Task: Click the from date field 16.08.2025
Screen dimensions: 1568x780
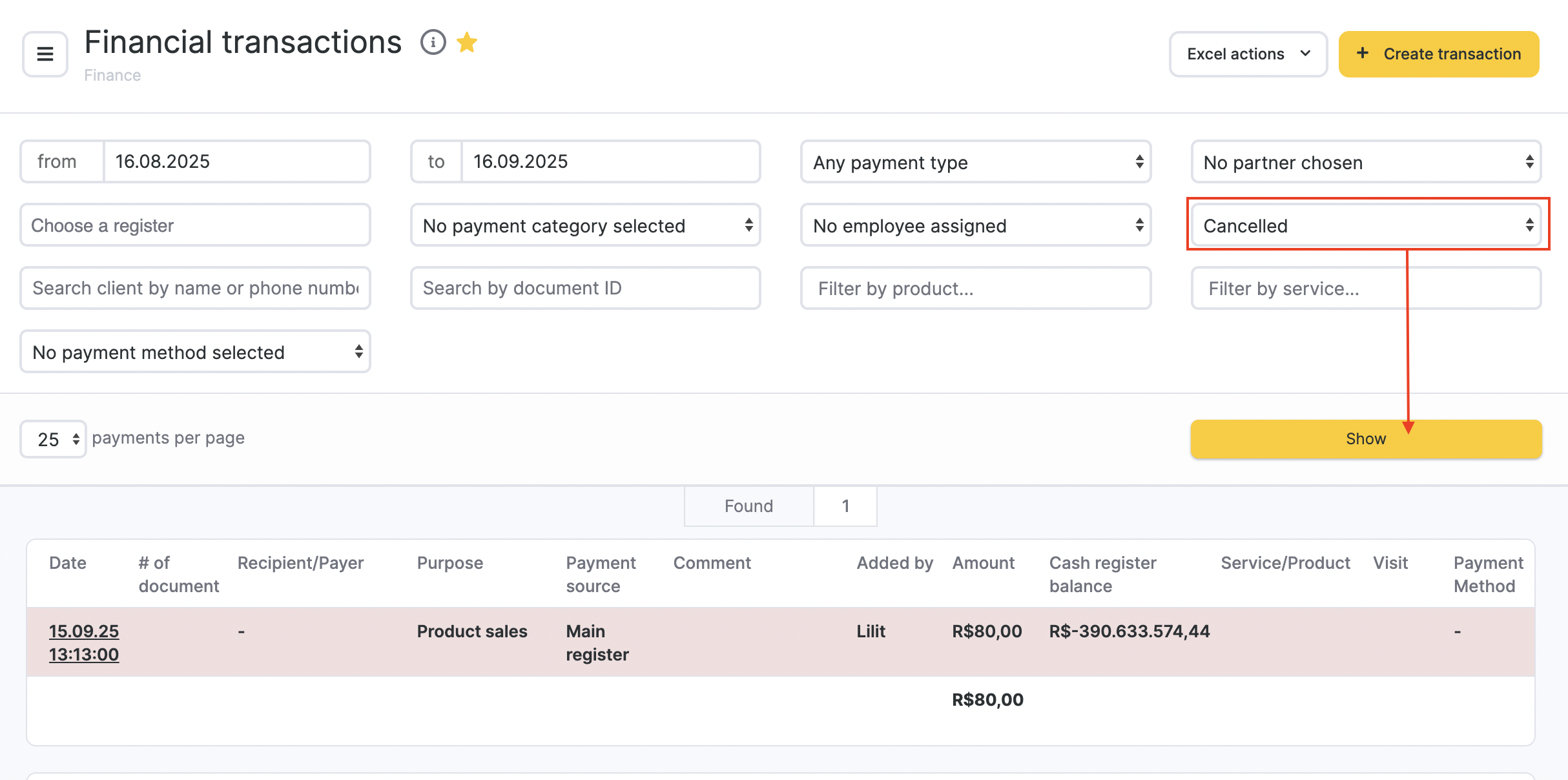Action: point(236,161)
